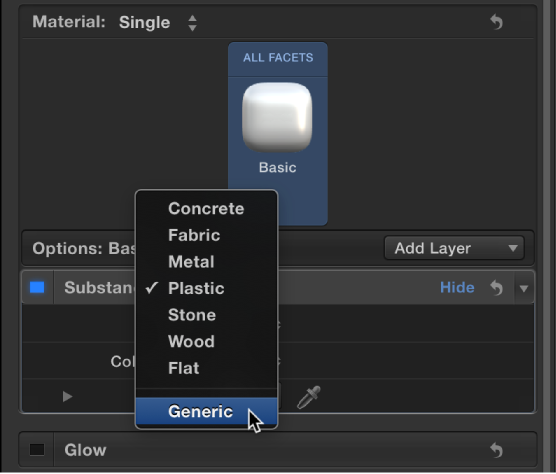This screenshot has height=474, width=556.
Task: Pick a color with the eyedropper
Action: click(308, 397)
